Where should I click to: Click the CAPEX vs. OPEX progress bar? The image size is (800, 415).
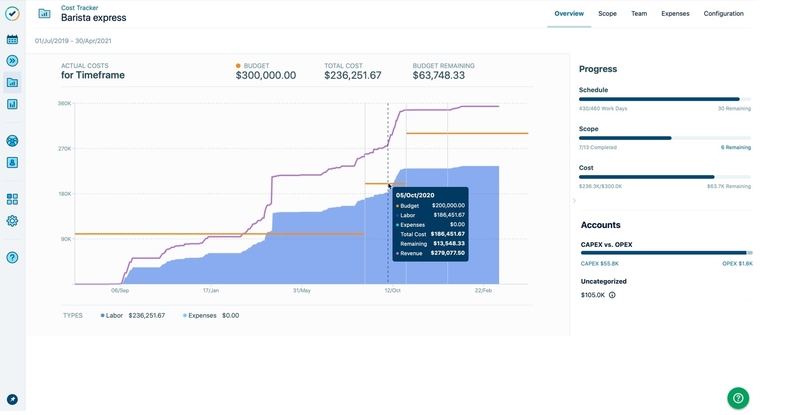click(x=665, y=253)
